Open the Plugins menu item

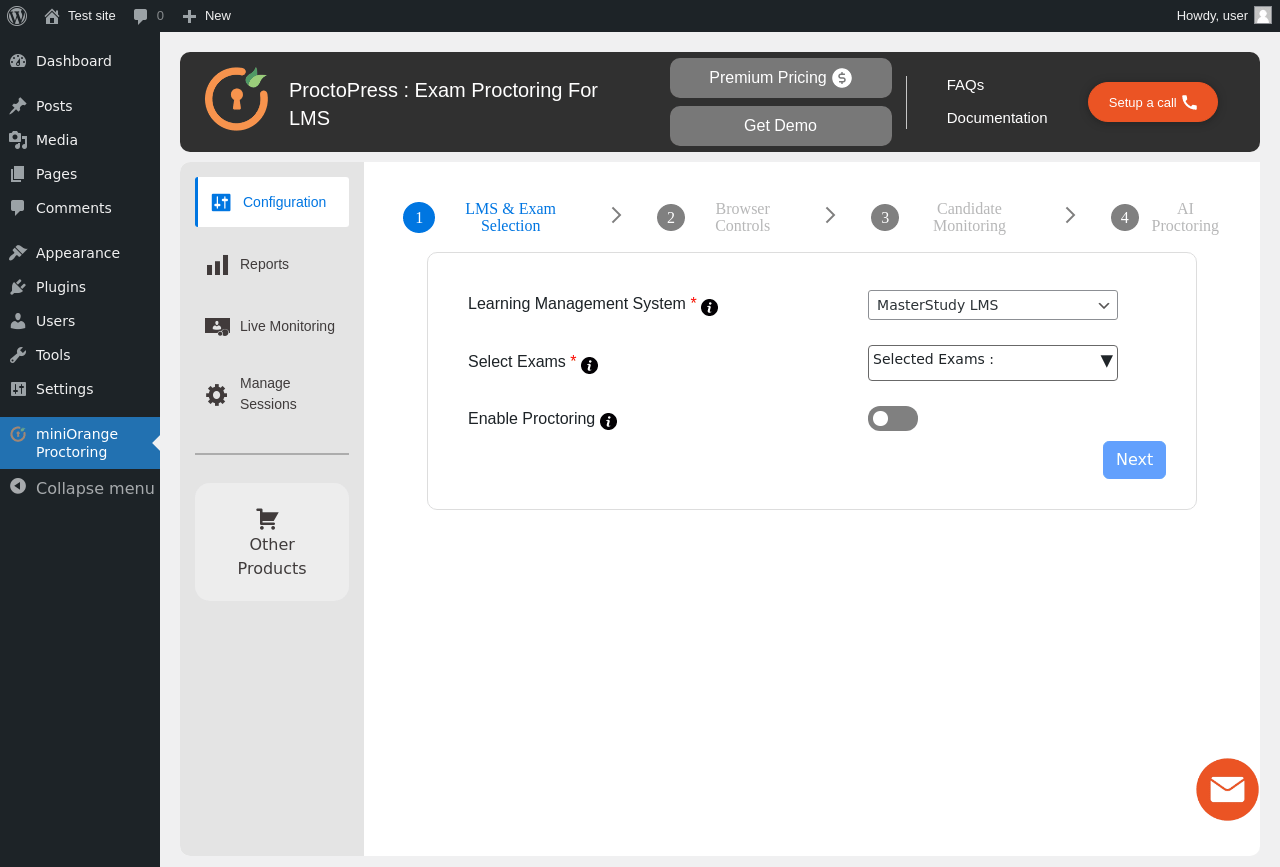[80, 287]
